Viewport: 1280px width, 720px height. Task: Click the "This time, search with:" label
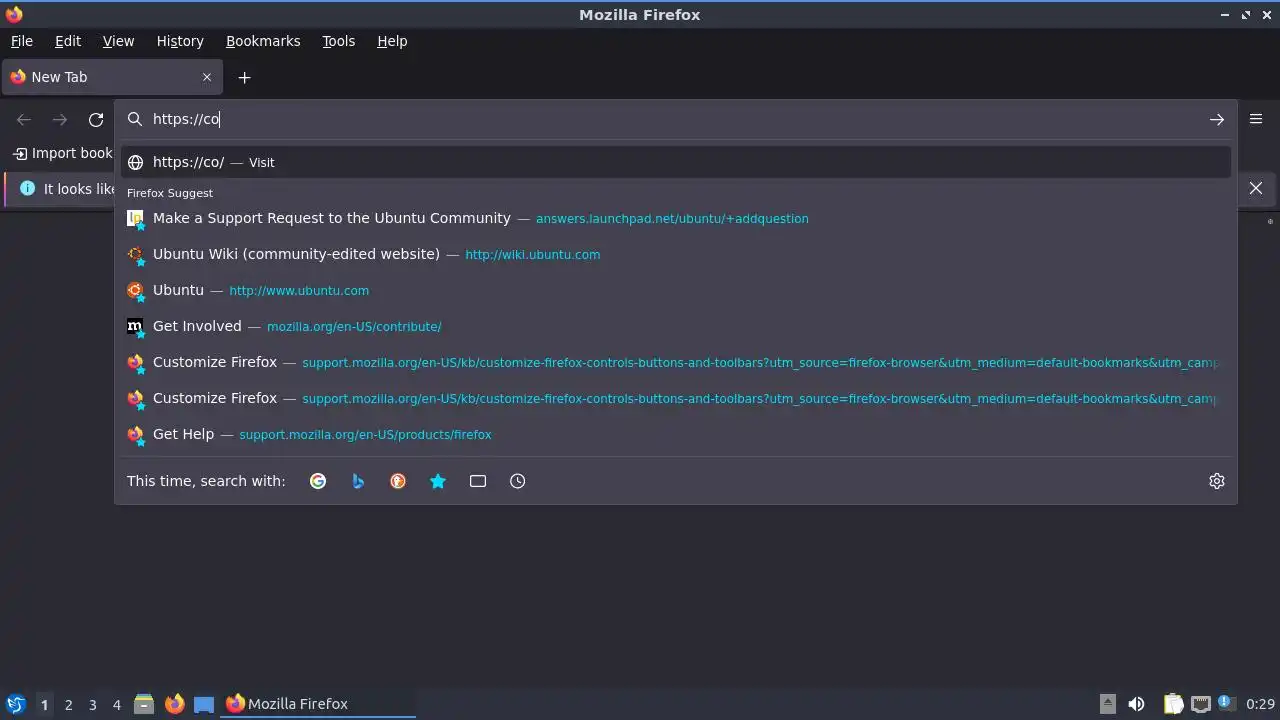pyautogui.click(x=206, y=481)
